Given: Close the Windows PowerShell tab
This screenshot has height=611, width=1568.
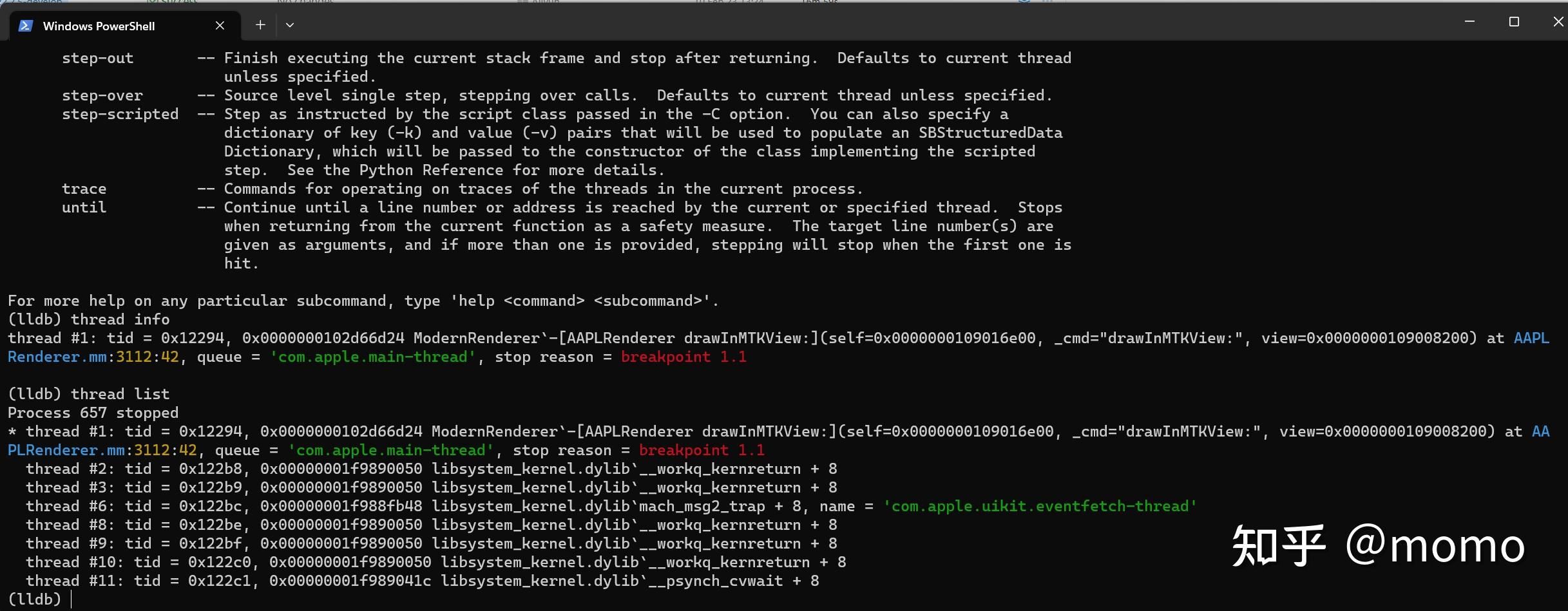Looking at the screenshot, I should click(x=220, y=26).
